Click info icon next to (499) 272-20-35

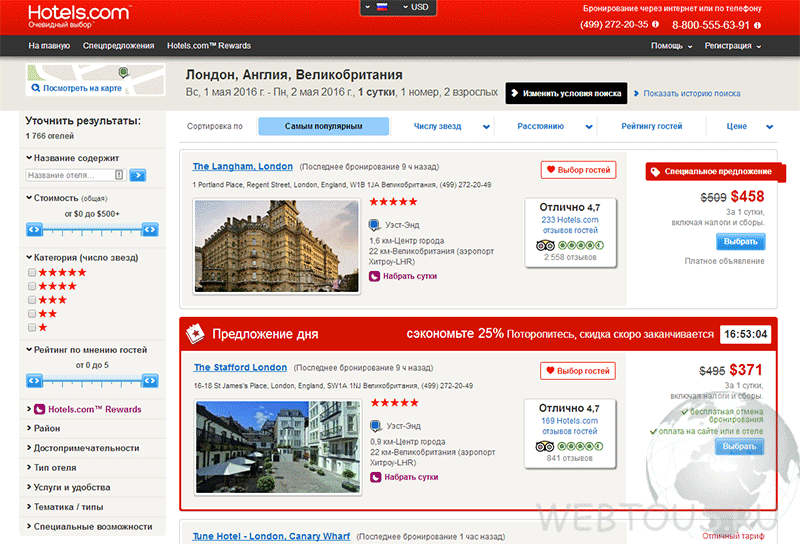656,24
